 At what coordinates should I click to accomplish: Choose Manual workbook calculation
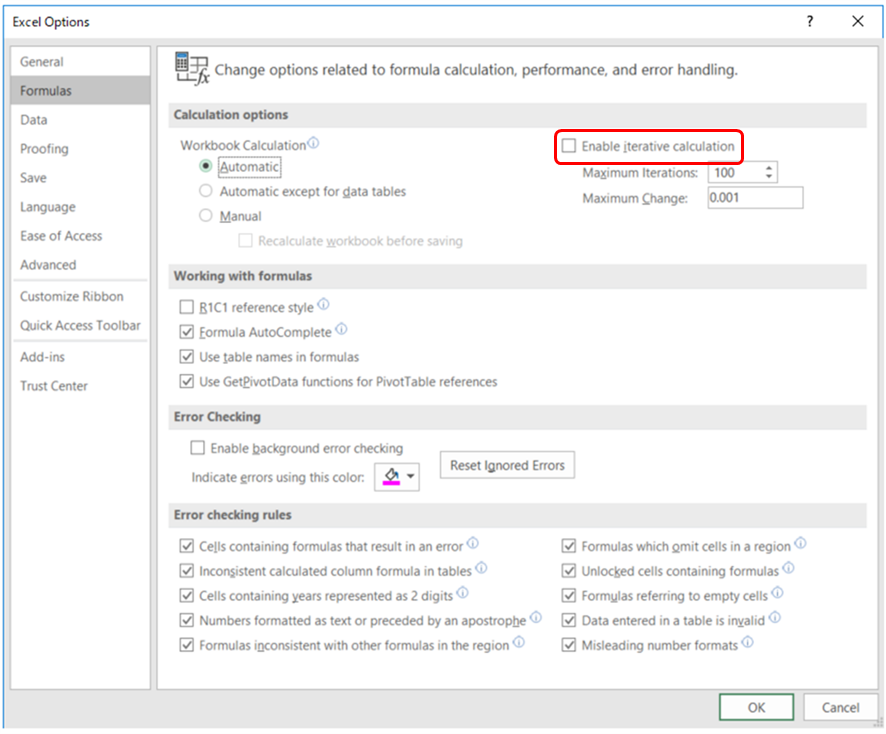(x=206, y=216)
